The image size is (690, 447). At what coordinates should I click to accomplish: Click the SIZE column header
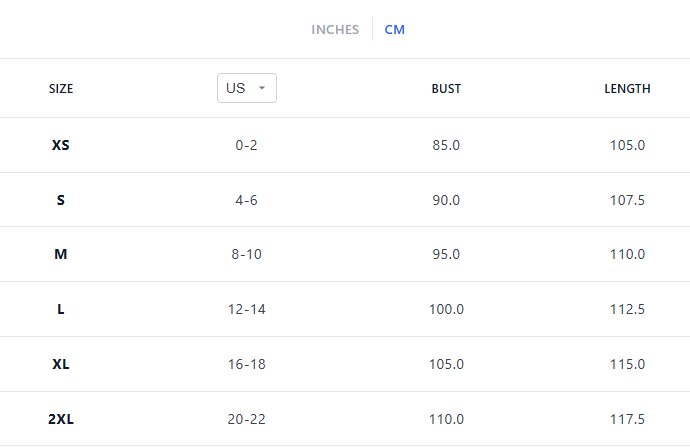pos(61,89)
